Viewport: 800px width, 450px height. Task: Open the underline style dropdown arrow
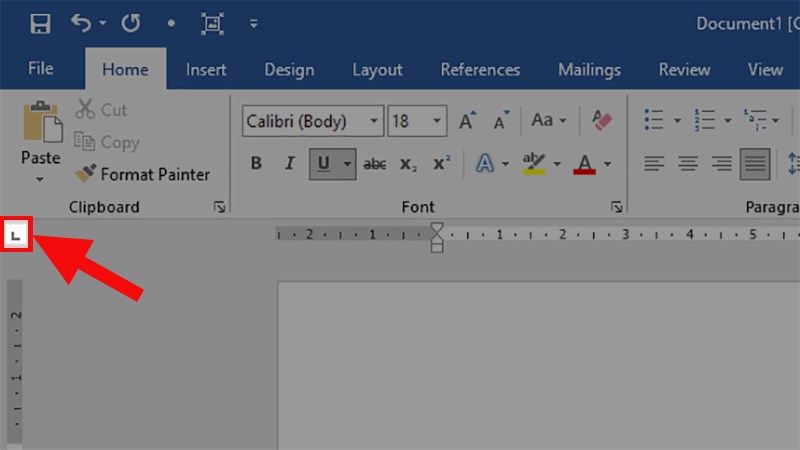(x=347, y=164)
